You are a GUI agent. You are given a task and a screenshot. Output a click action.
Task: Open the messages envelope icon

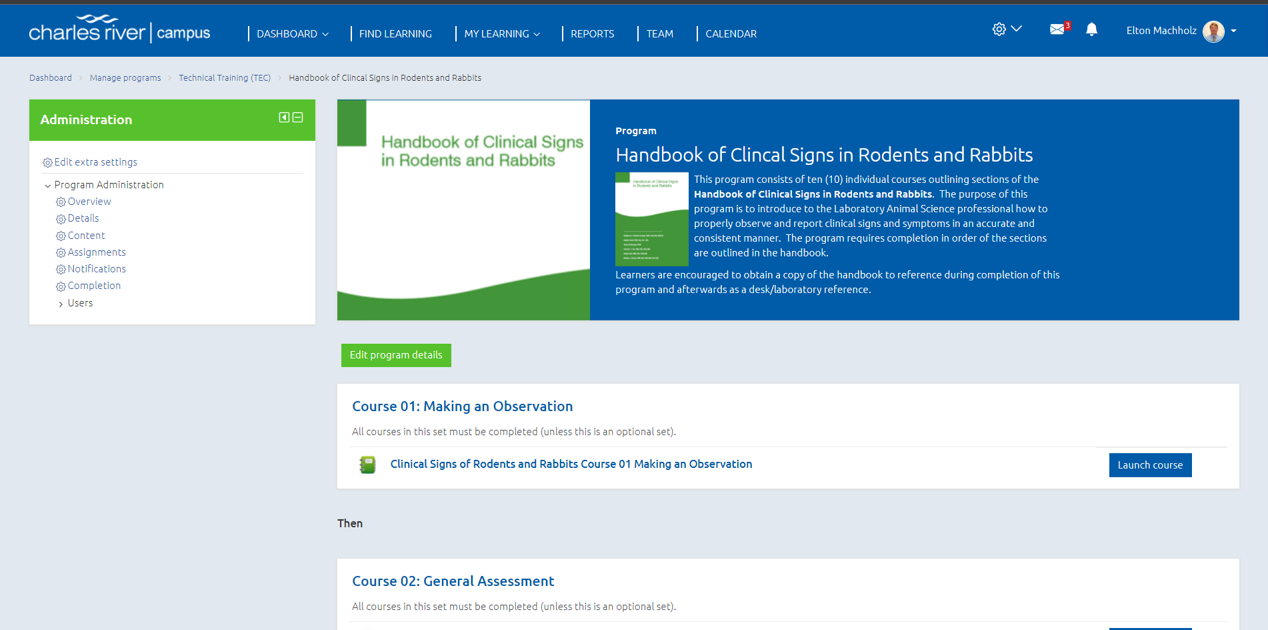pos(1058,29)
